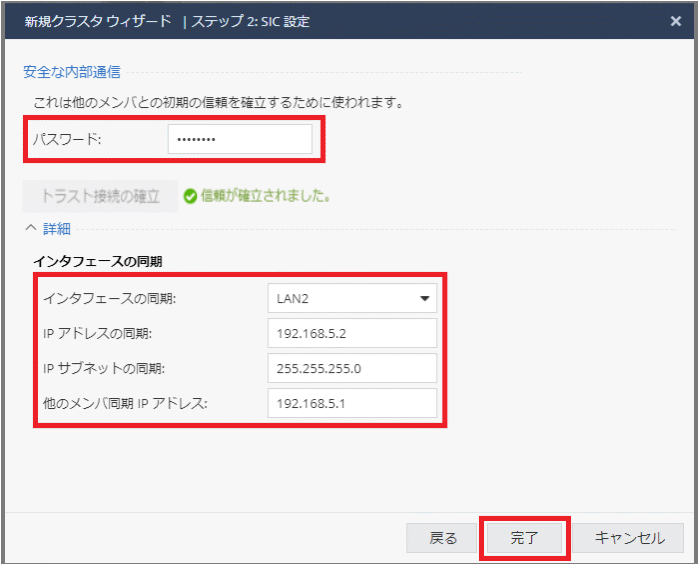The image size is (699, 566).
Task: Open the インタフェースの同期 LAN2 dropdown
Action: point(352,298)
